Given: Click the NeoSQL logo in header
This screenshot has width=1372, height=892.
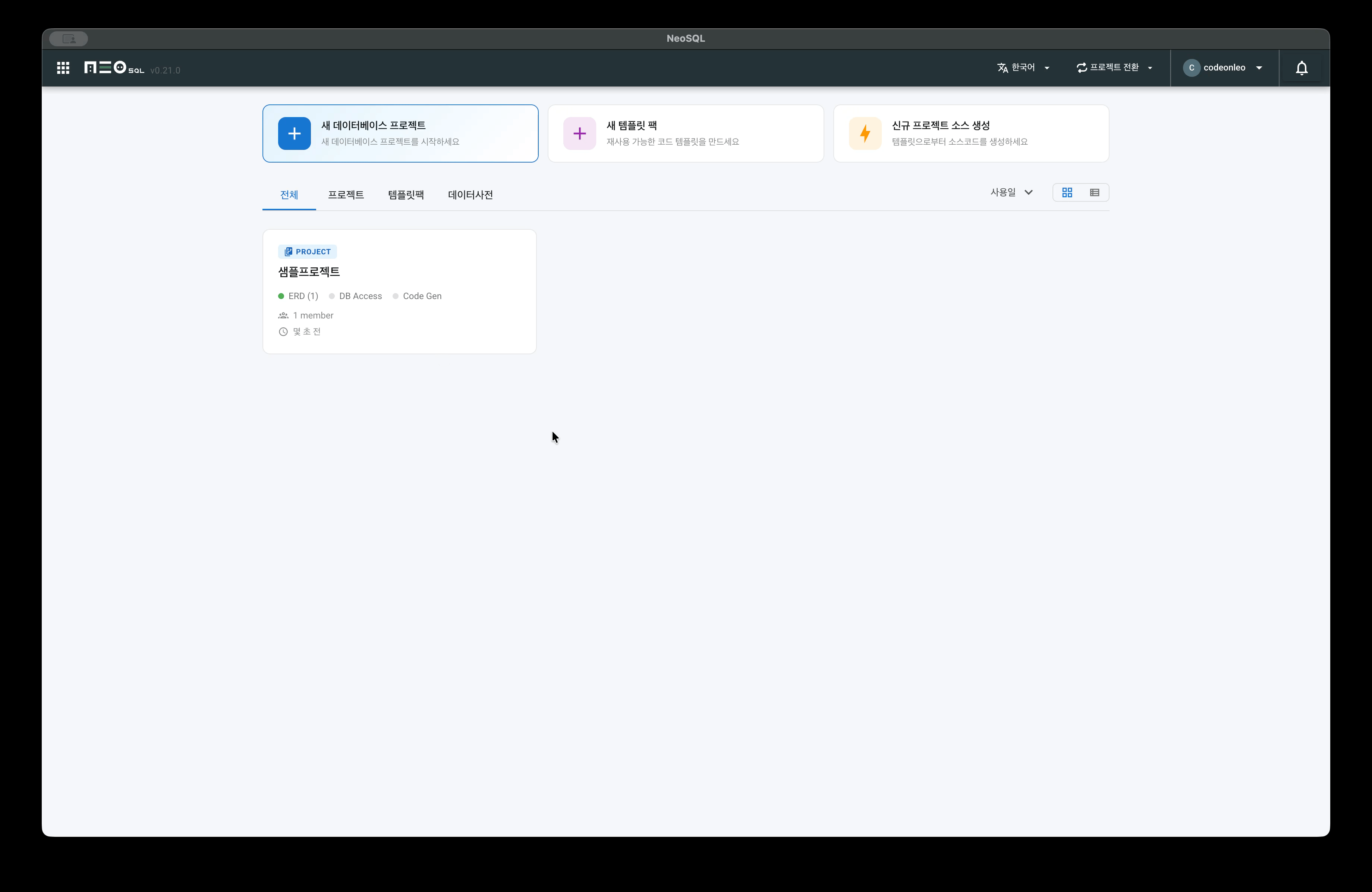Looking at the screenshot, I should [114, 68].
